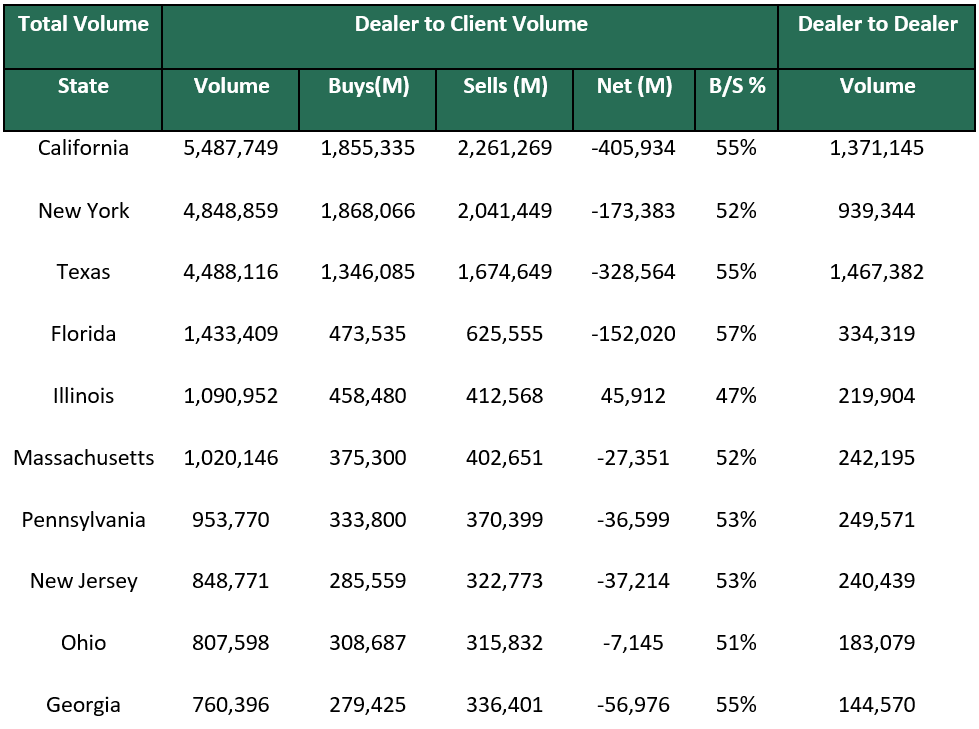The height and width of the screenshot is (729, 979).
Task: Click Ohio B/S percentage 51%
Action: [x=736, y=643]
